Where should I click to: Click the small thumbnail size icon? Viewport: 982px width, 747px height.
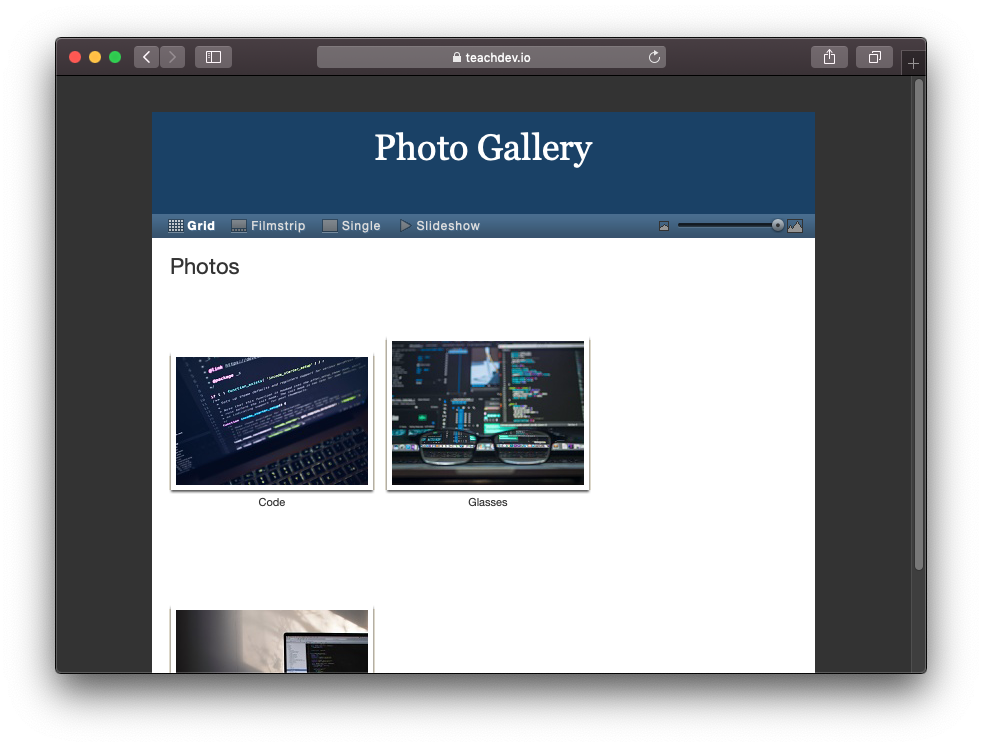pyautogui.click(x=664, y=226)
